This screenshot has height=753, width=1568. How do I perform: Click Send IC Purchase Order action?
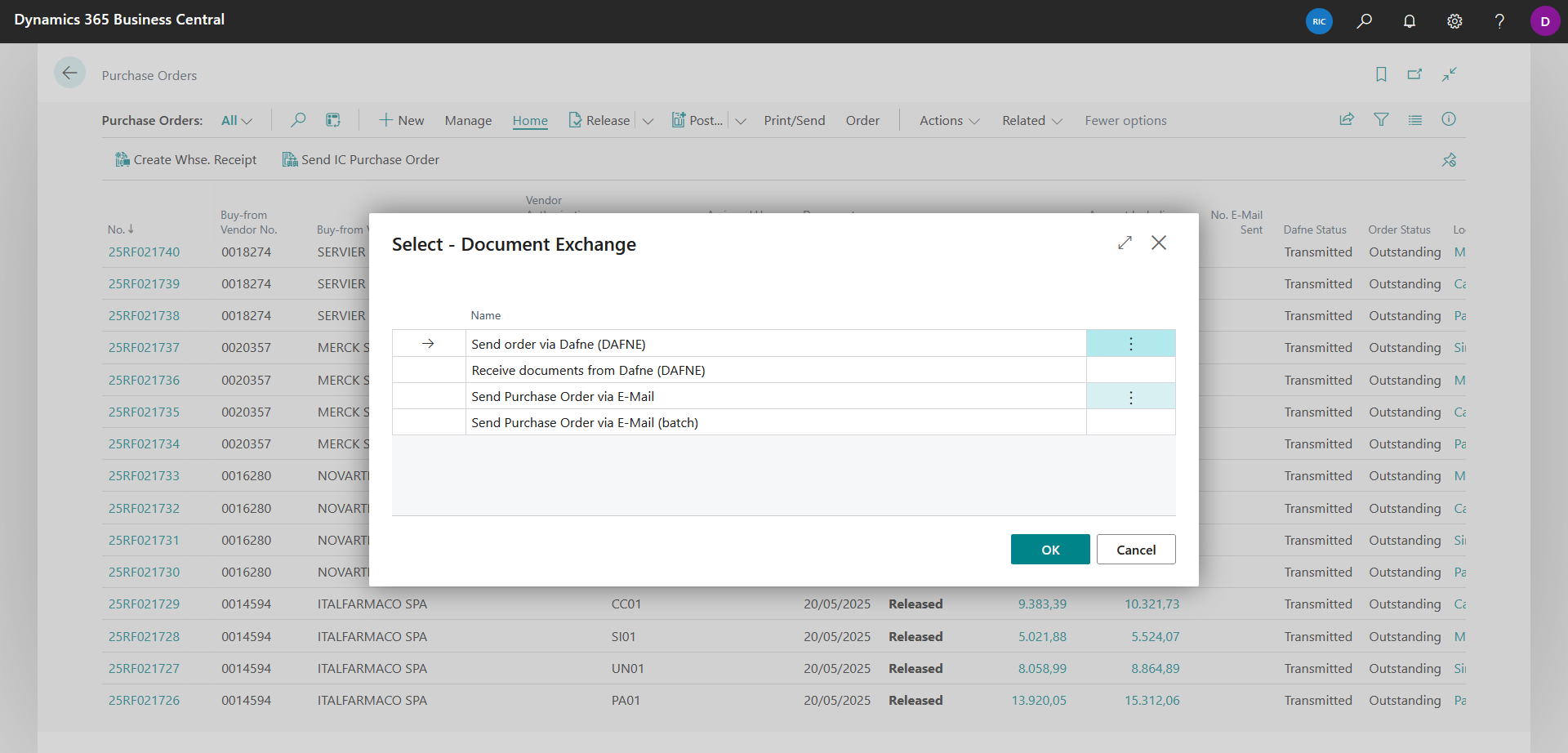tap(361, 160)
